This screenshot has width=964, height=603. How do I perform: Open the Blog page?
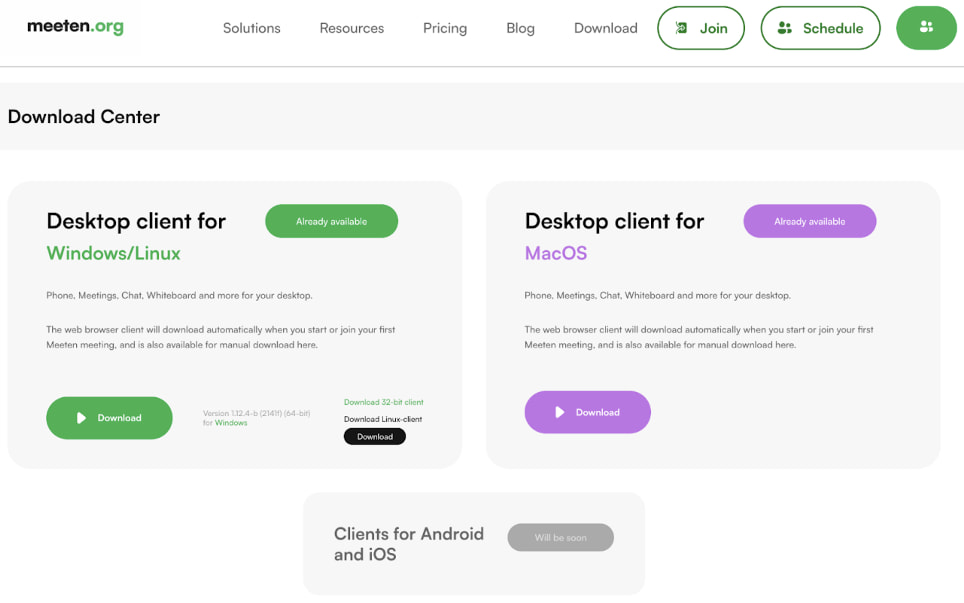coord(520,28)
